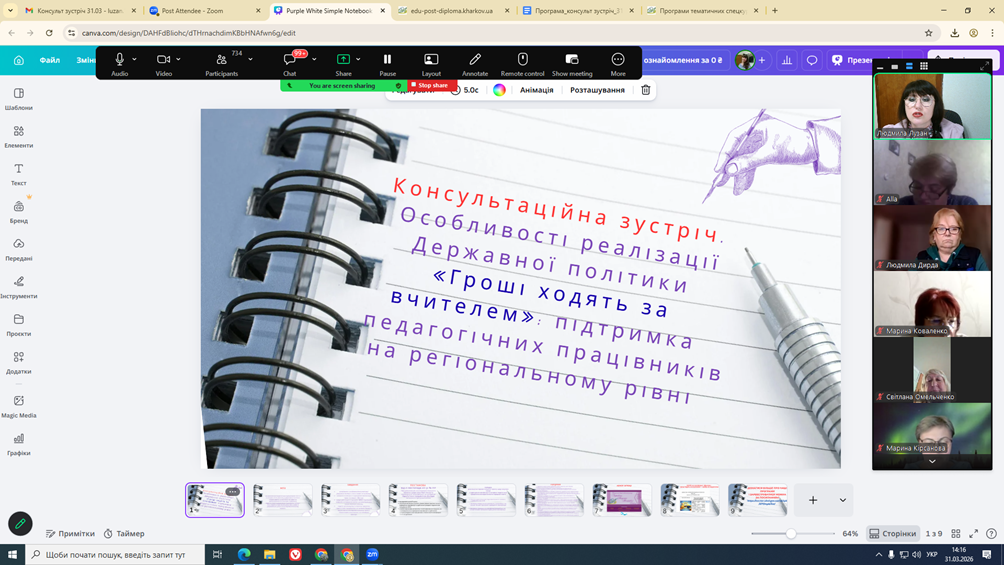Expand the add-page dropdown chevron
The width and height of the screenshot is (1004, 565).
(843, 500)
